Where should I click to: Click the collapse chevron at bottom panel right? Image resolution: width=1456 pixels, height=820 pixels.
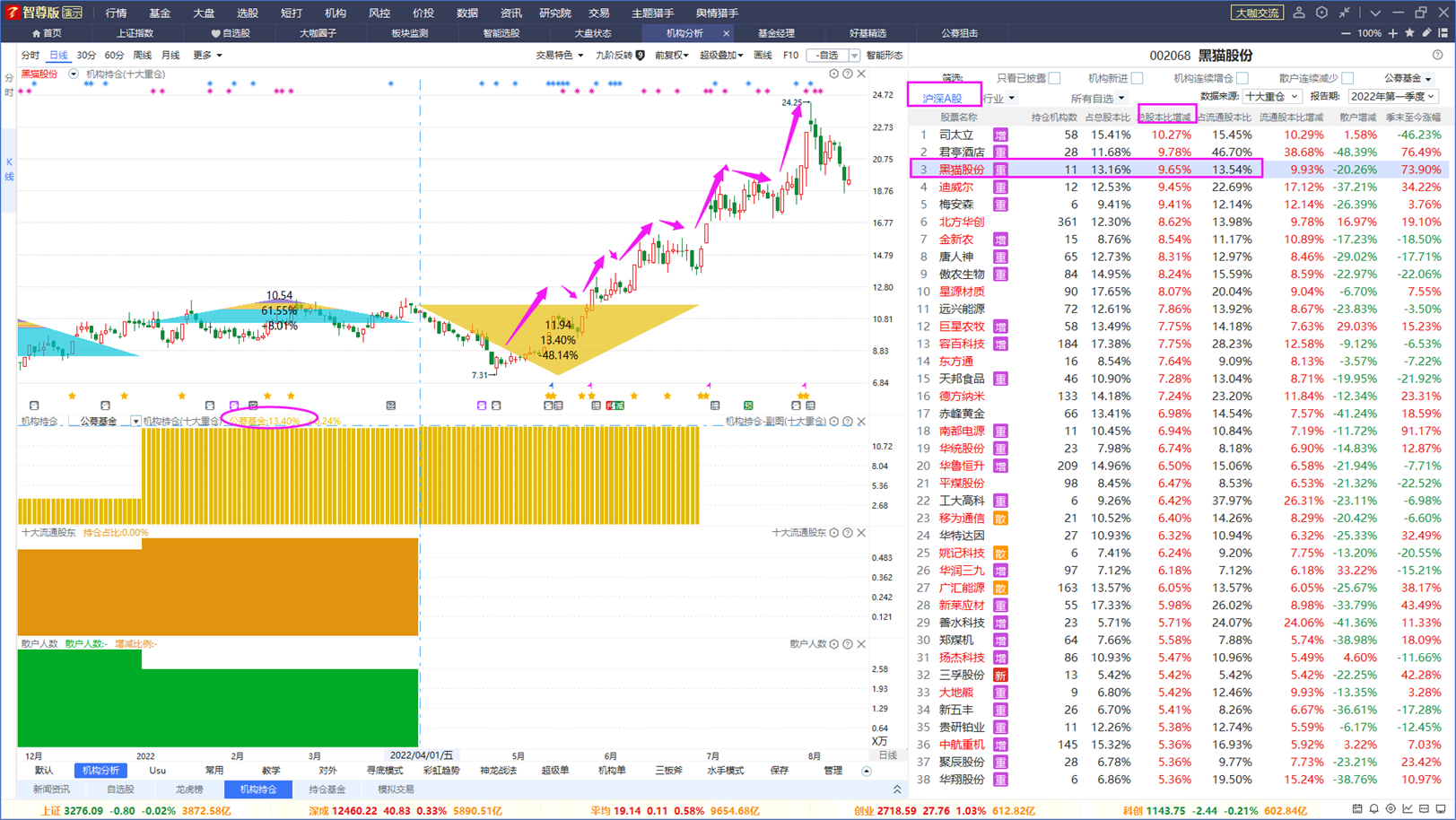pyautogui.click(x=897, y=789)
